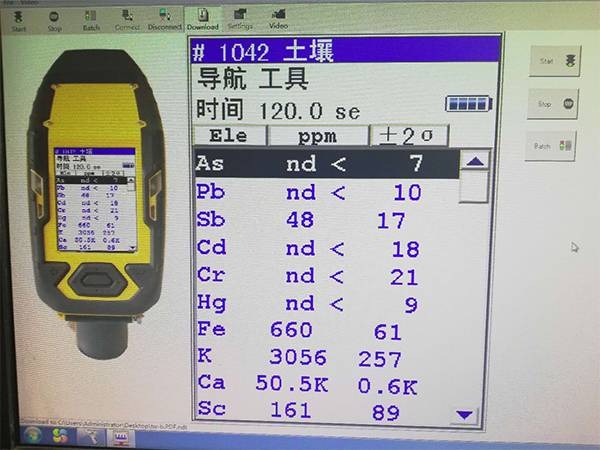Screen dimensions: 600x450
Task: Click the analyzer device's small screen
Action: pos(95,200)
